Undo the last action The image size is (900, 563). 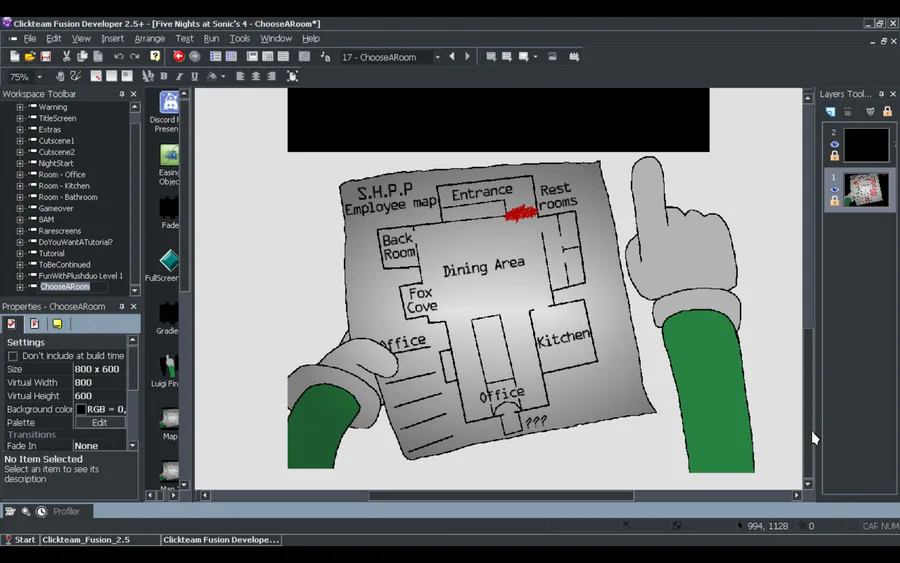tap(119, 56)
